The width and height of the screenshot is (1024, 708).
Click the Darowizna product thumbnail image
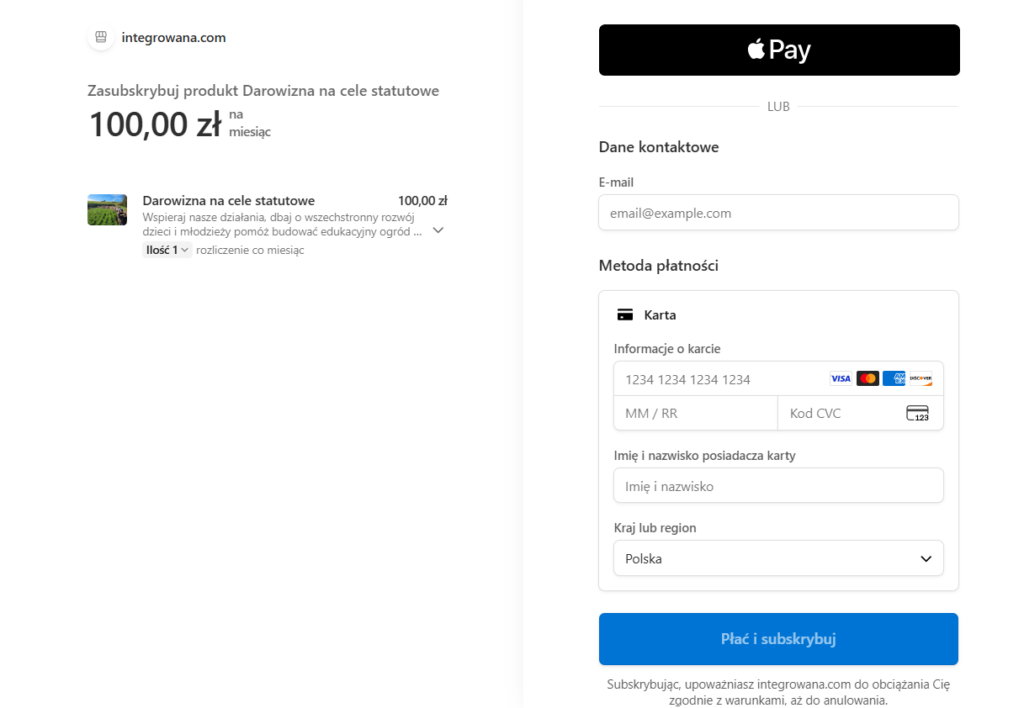[107, 210]
